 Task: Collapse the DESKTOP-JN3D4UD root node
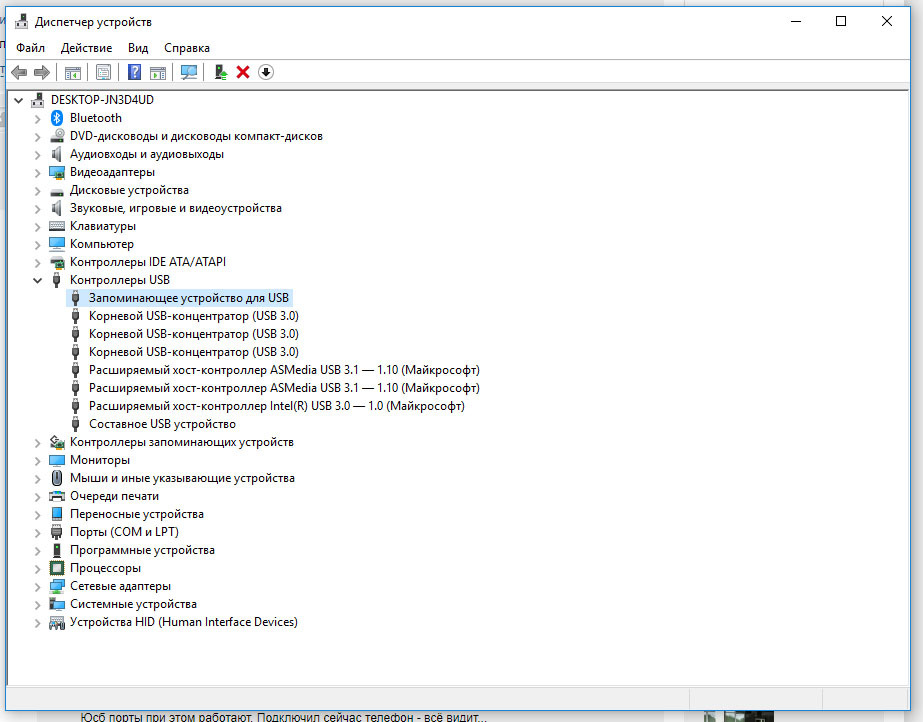click(19, 101)
